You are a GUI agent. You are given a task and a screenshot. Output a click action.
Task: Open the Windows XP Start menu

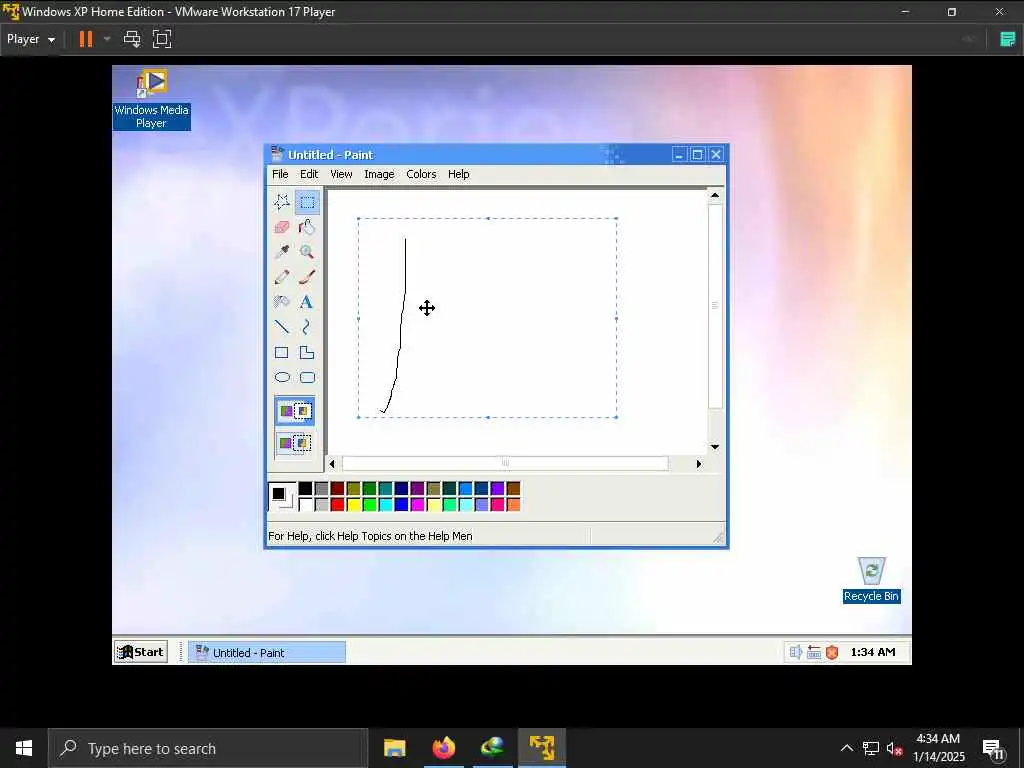click(140, 652)
